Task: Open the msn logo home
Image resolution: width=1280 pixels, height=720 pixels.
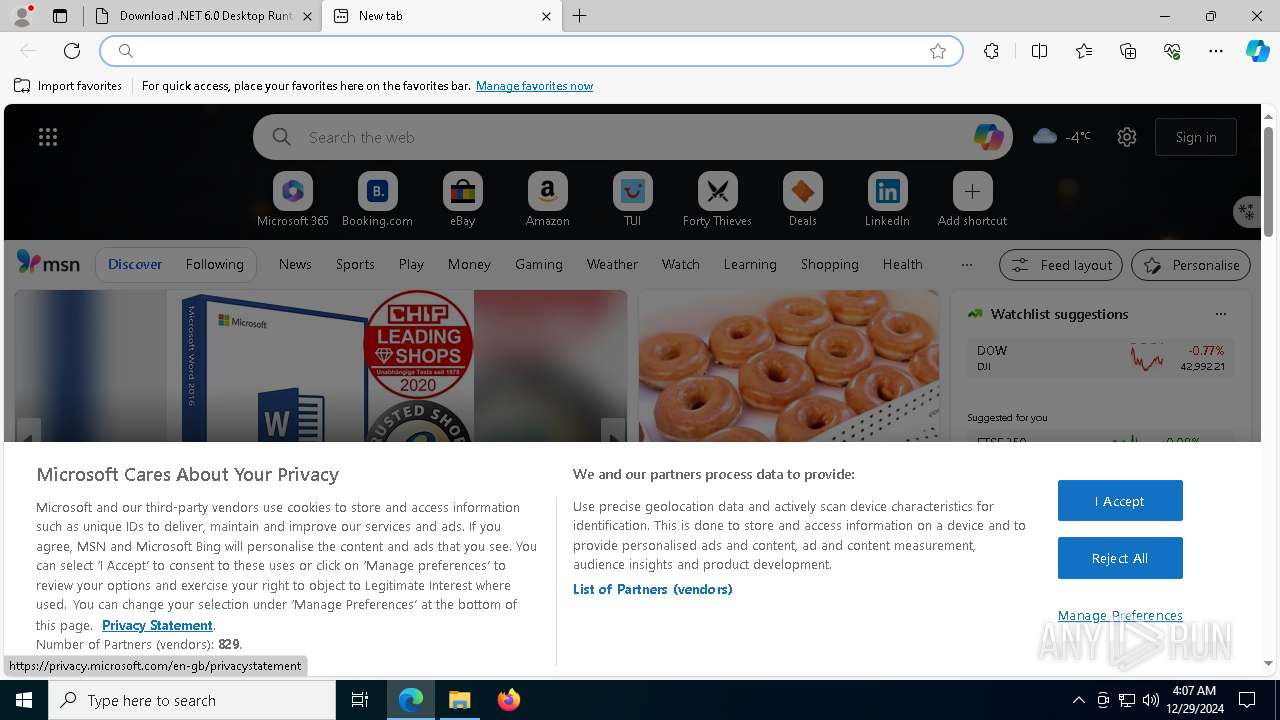Action: [48, 263]
